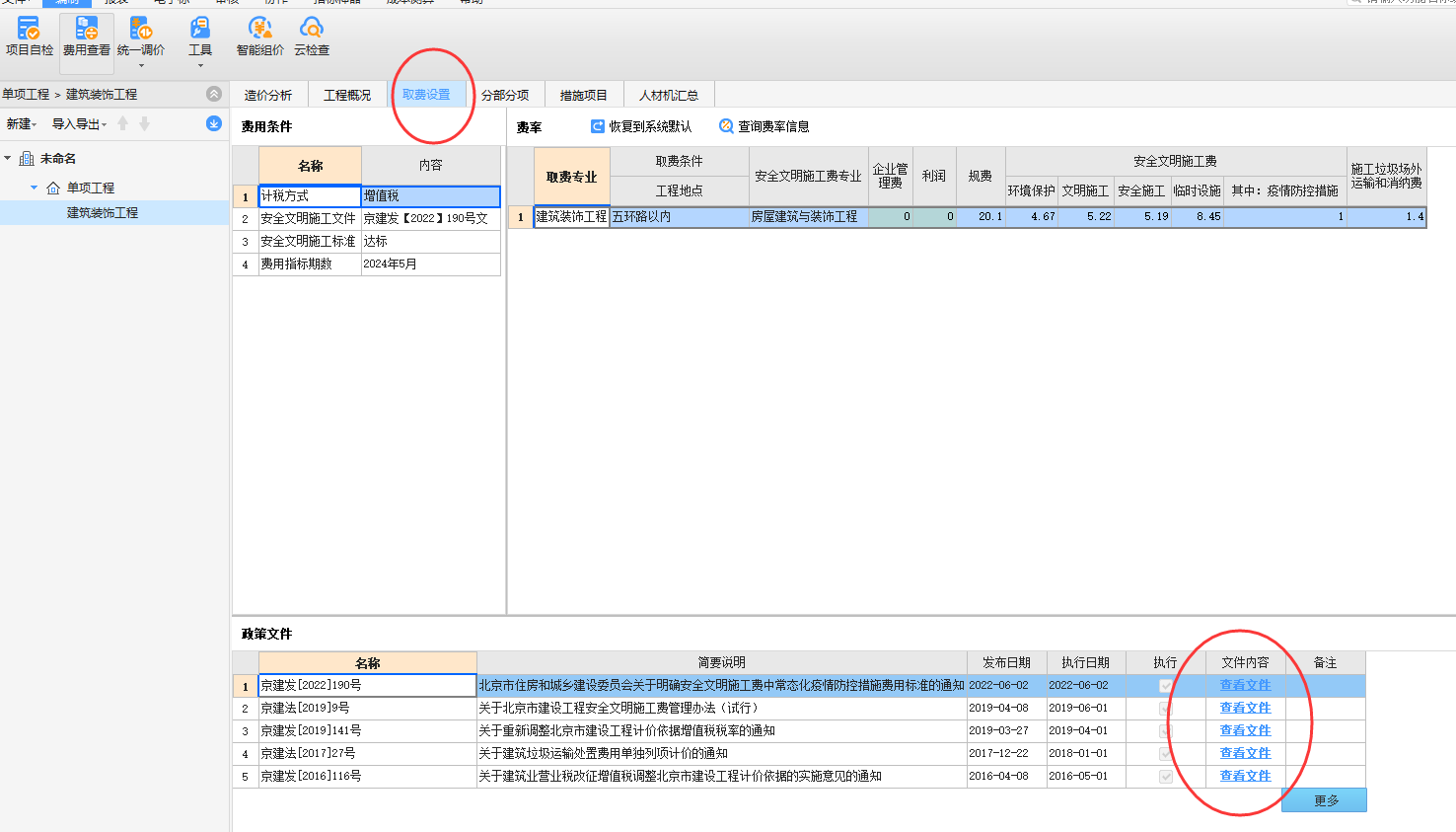Screen dimensions: 1456x832
Task: Open 查看文件 link for 京建法[2017]27号
Action: (x=1245, y=753)
